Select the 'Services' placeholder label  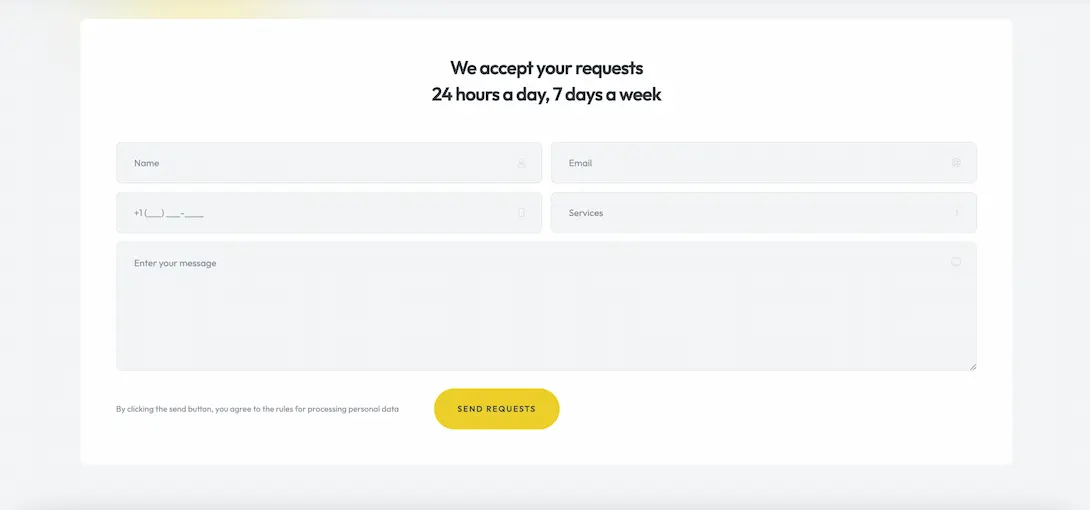tap(586, 213)
